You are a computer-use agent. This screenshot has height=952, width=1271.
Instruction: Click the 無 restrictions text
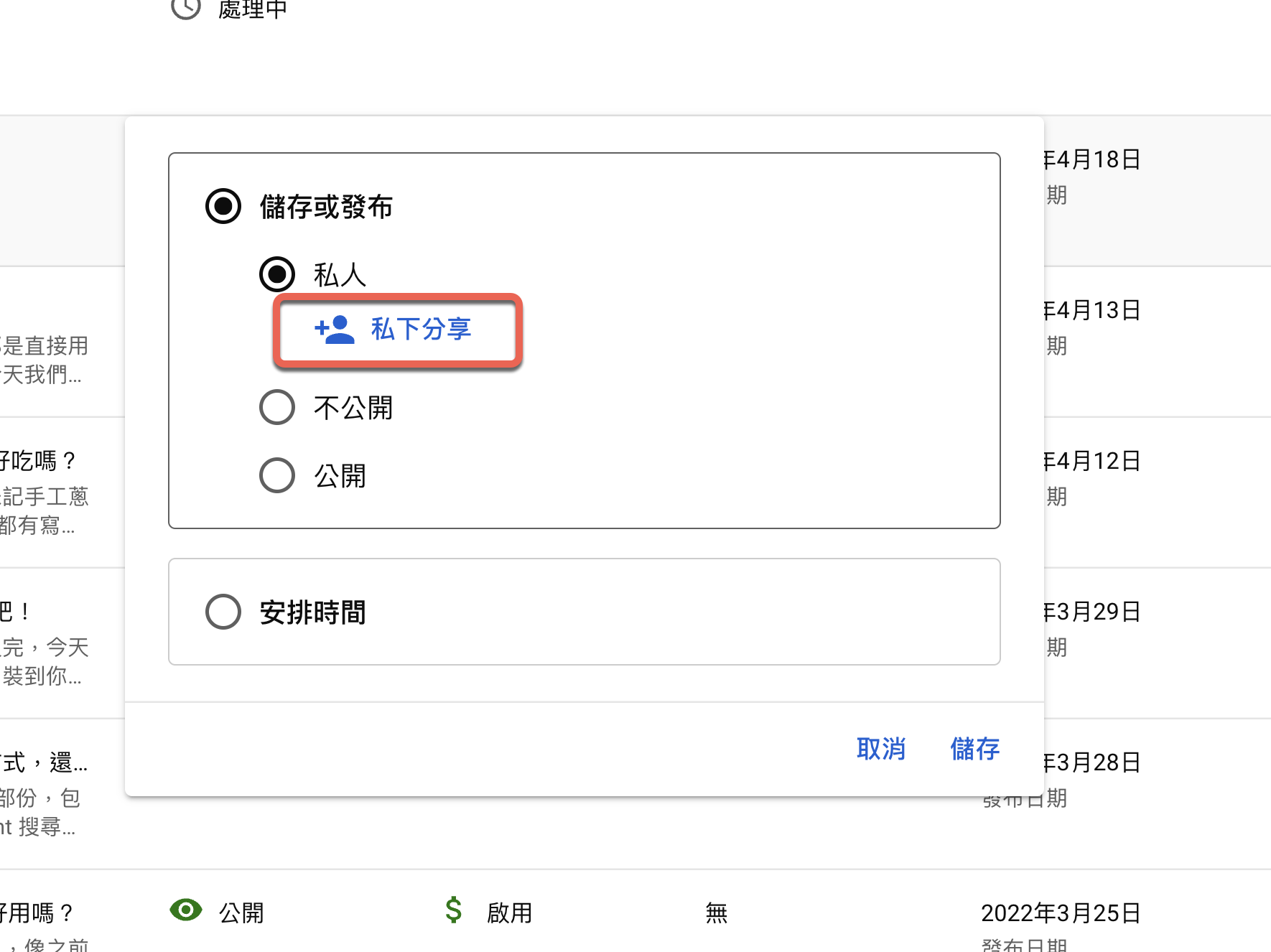[x=716, y=913]
